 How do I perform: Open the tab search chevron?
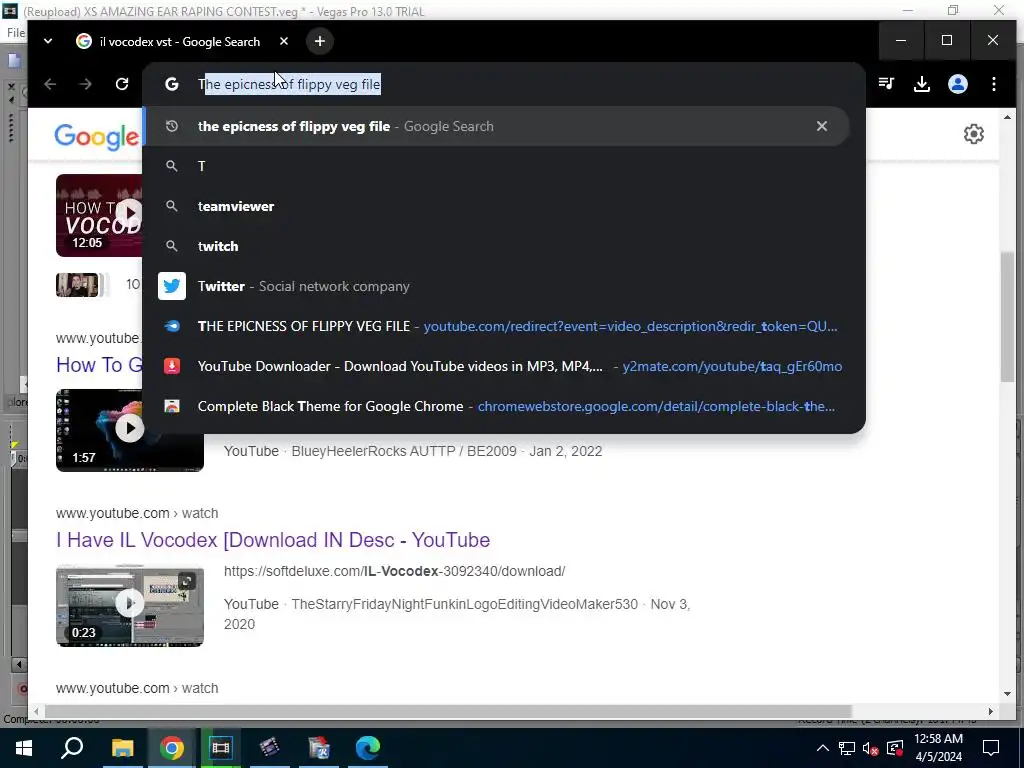48,41
